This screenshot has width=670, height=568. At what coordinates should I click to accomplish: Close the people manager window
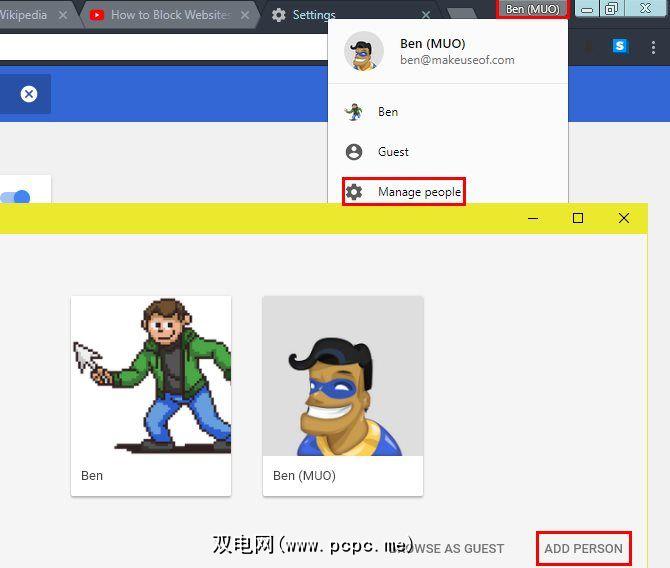coord(624,218)
